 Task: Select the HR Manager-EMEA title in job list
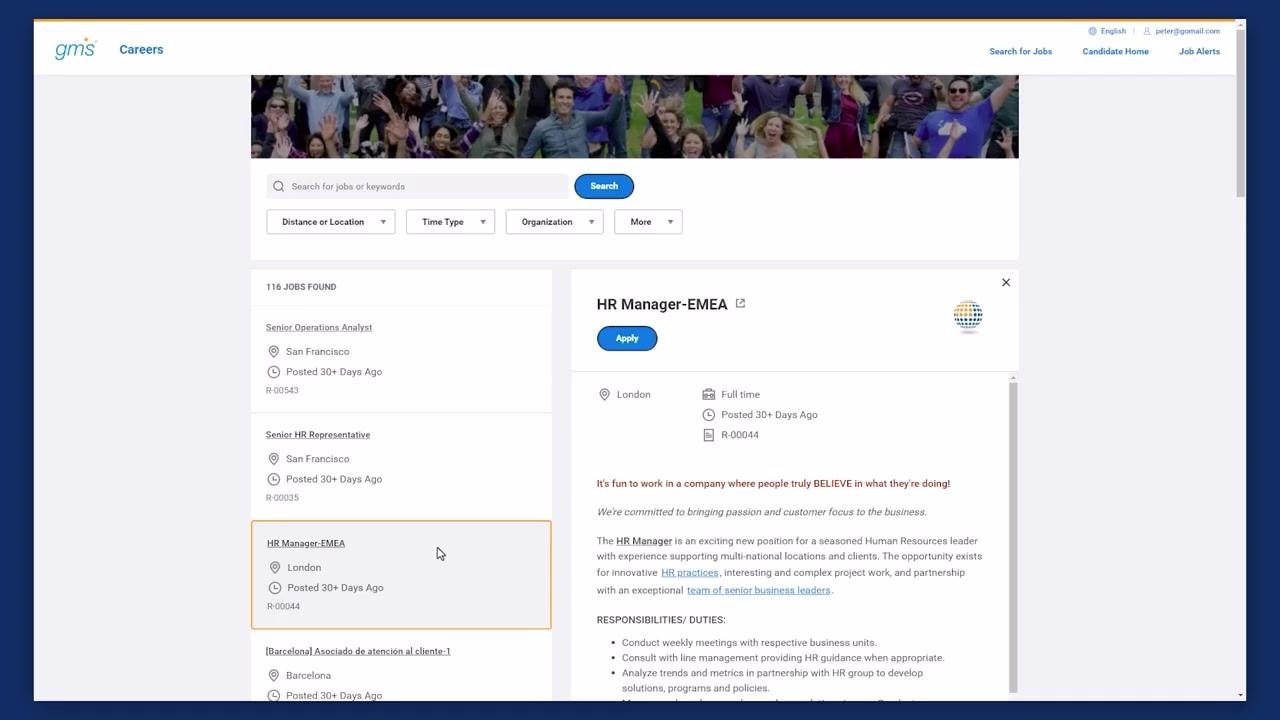pyautogui.click(x=306, y=544)
